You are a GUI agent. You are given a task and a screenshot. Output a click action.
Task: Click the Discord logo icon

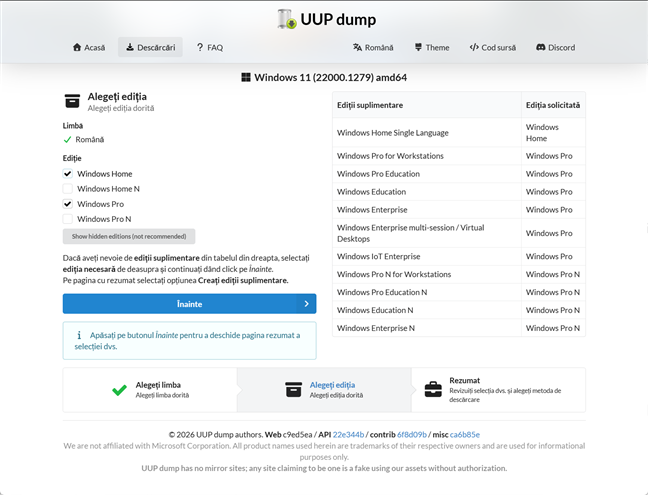tap(541, 47)
